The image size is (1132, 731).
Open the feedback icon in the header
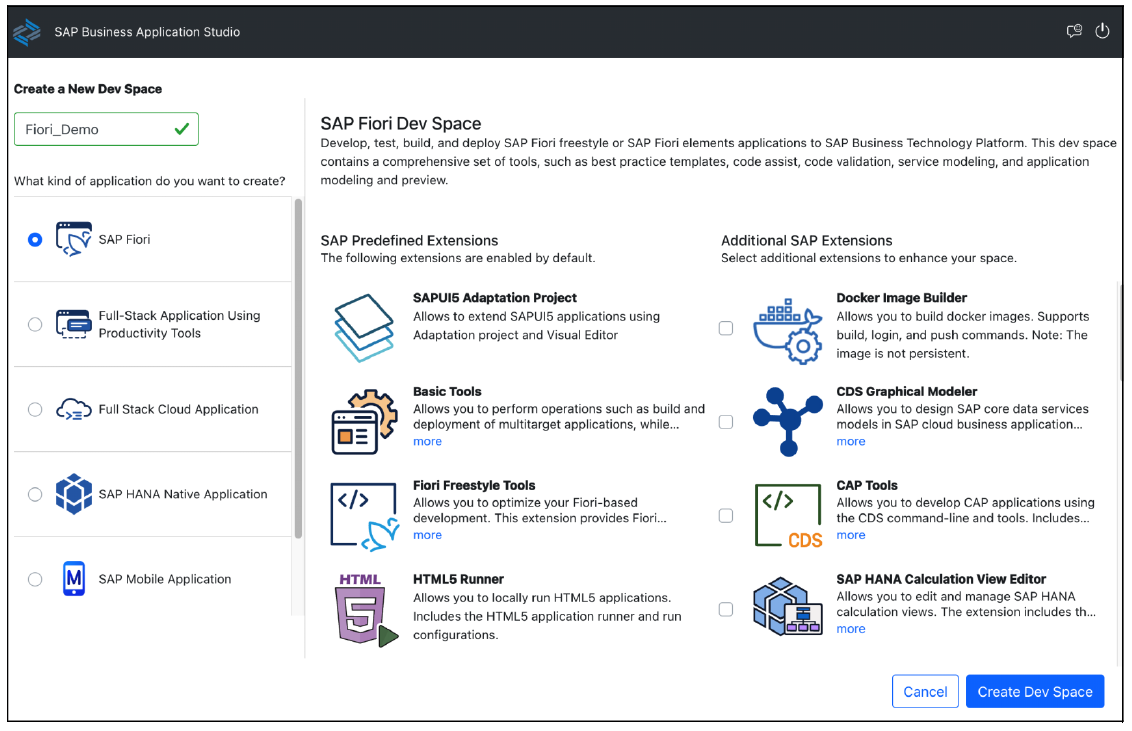[x=1074, y=31]
